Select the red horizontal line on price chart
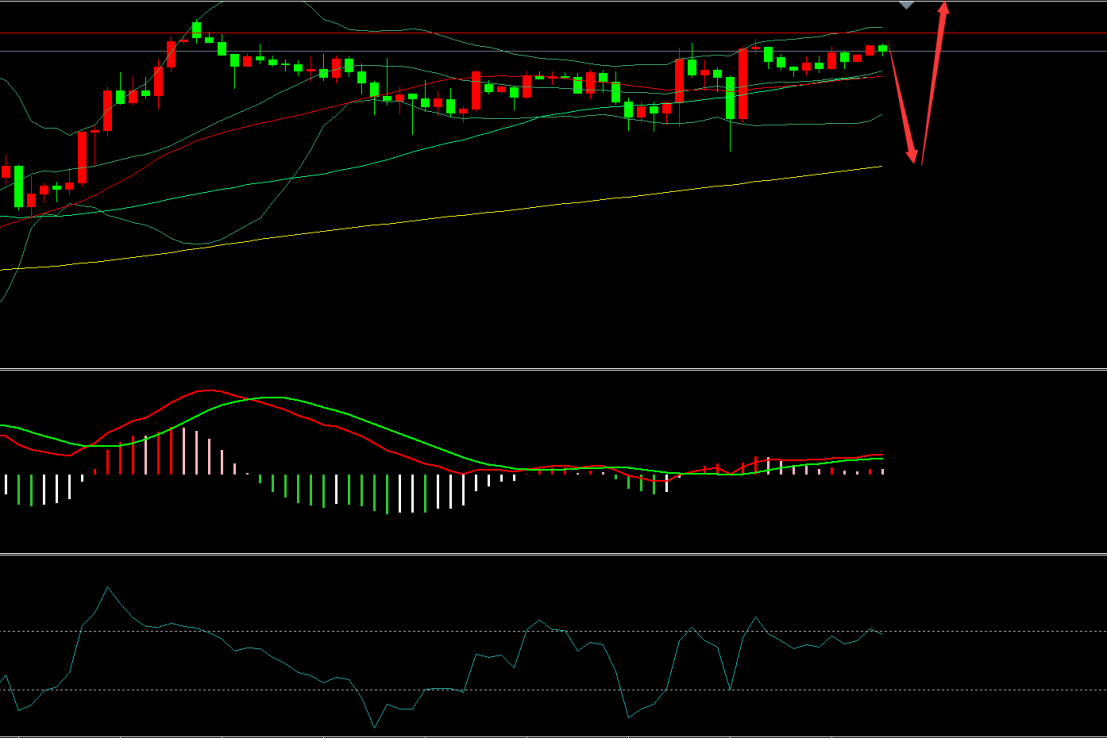The image size is (1107, 739). click(x=554, y=33)
